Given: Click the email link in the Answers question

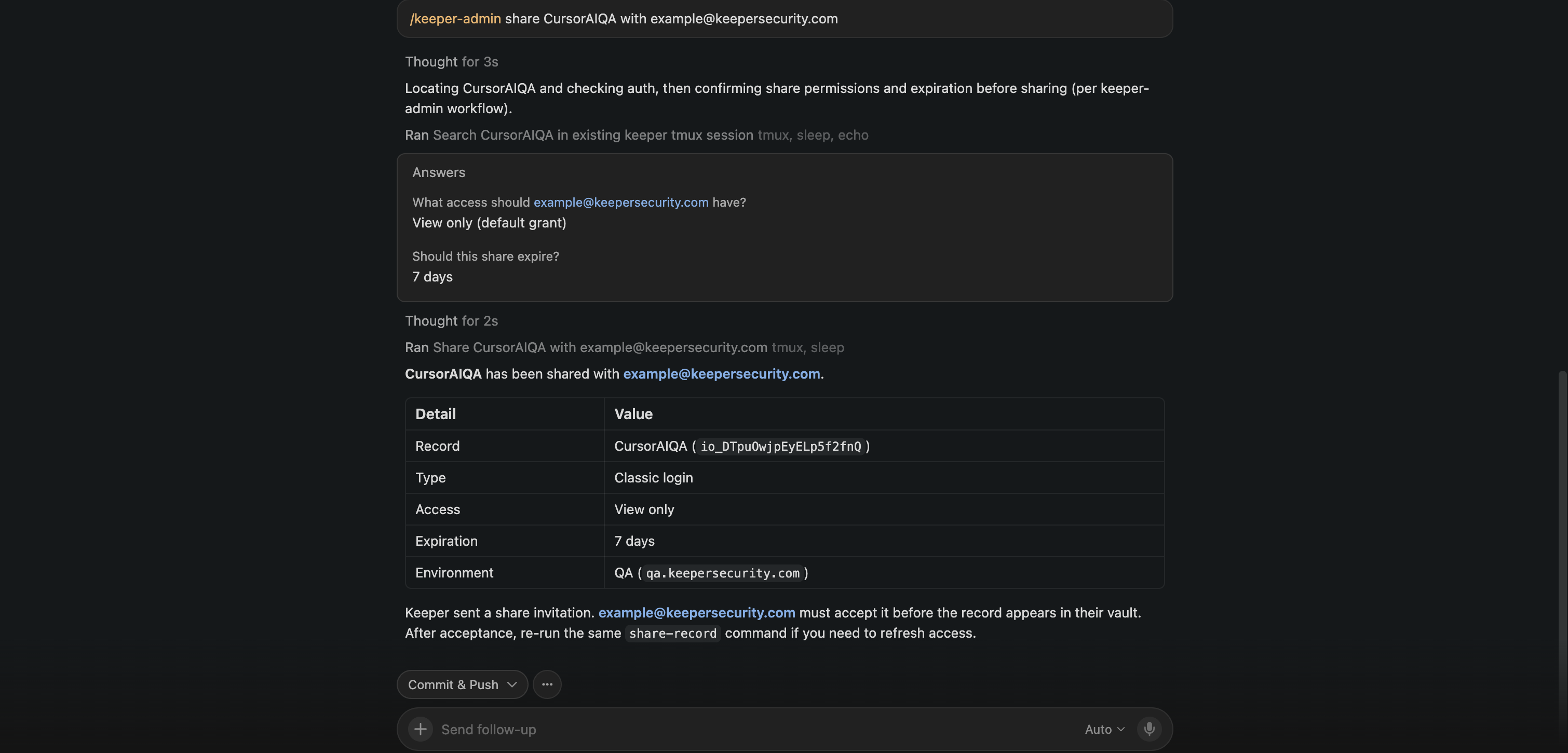Looking at the screenshot, I should tap(621, 202).
